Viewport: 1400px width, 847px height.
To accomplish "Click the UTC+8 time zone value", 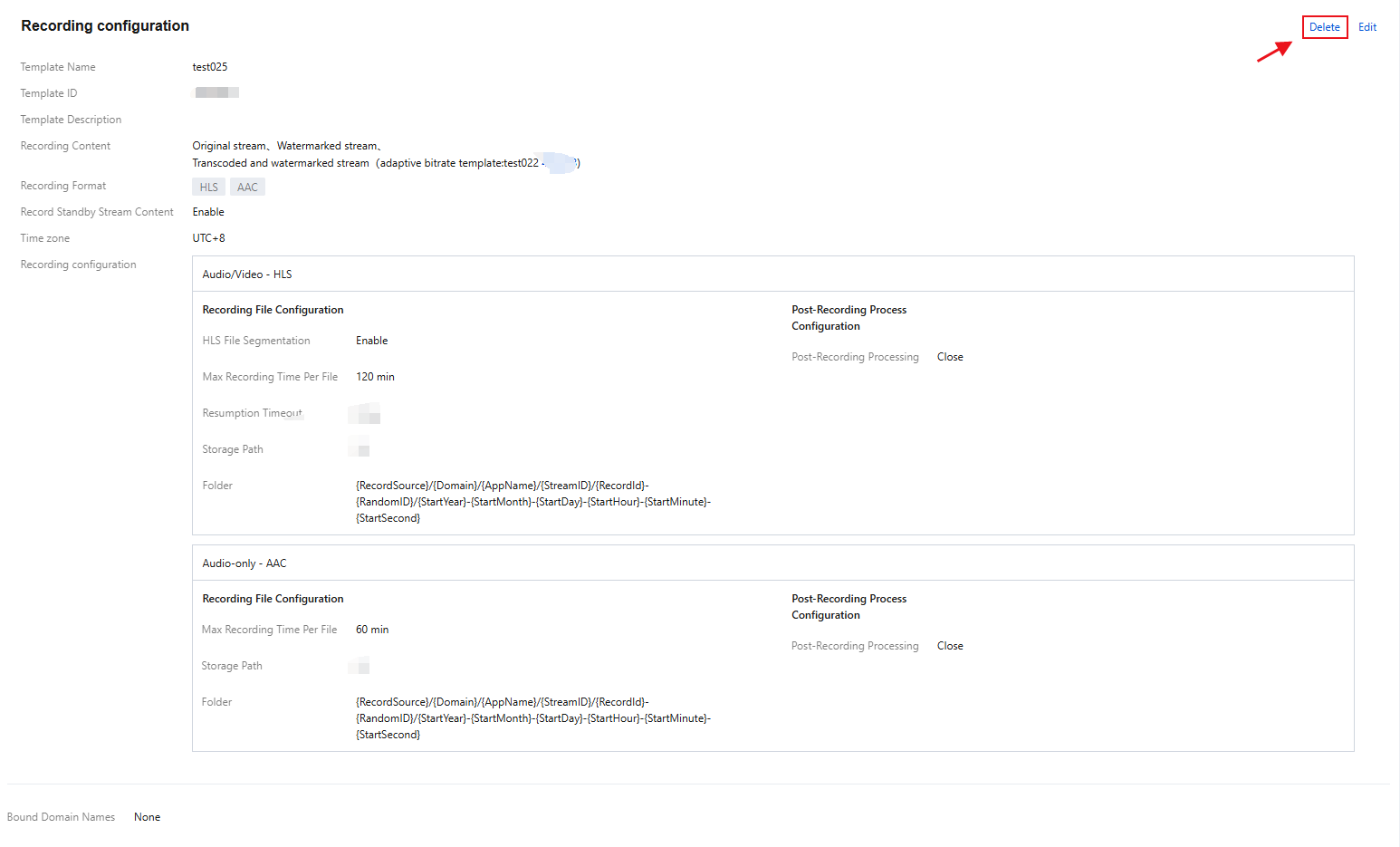I will pyautogui.click(x=208, y=238).
